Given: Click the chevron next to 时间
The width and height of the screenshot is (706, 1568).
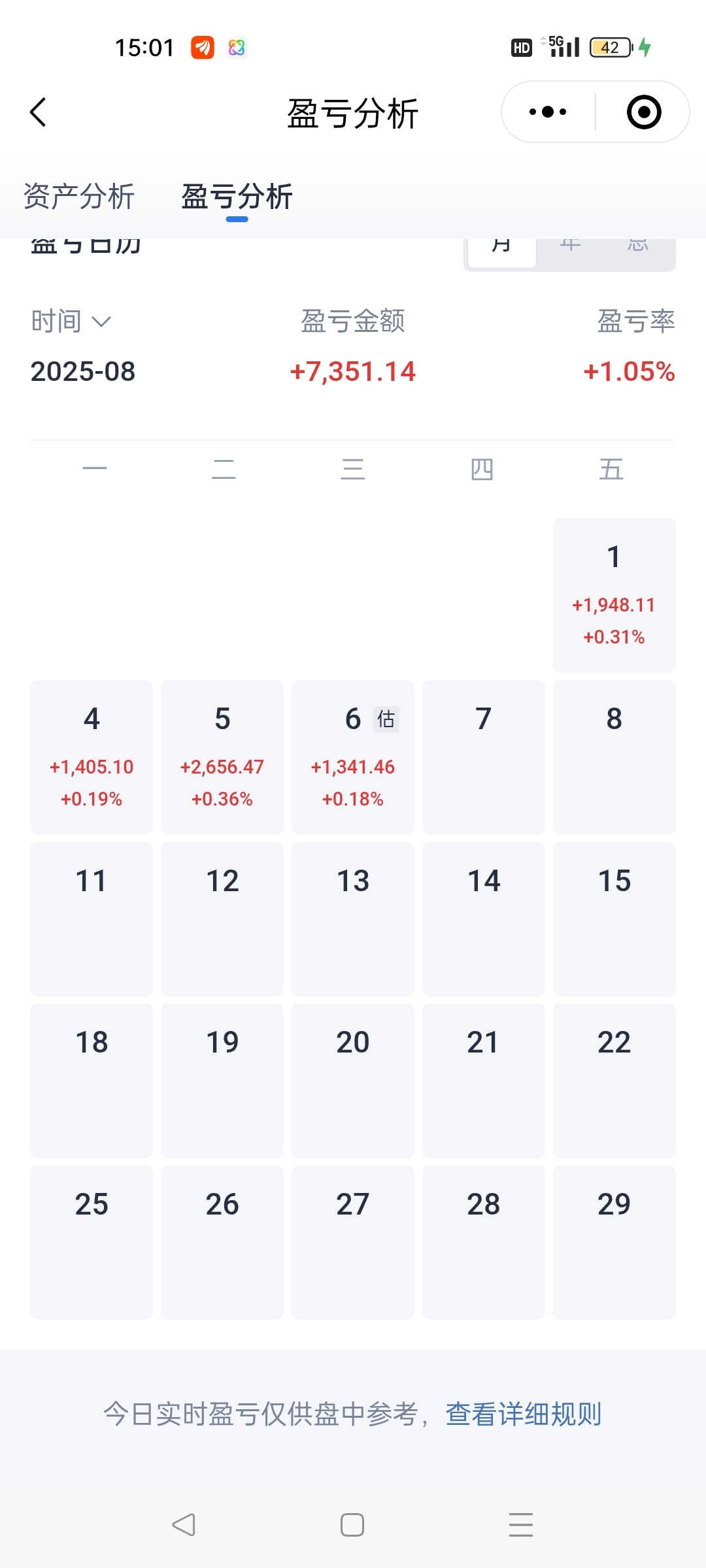Looking at the screenshot, I should pos(101,321).
